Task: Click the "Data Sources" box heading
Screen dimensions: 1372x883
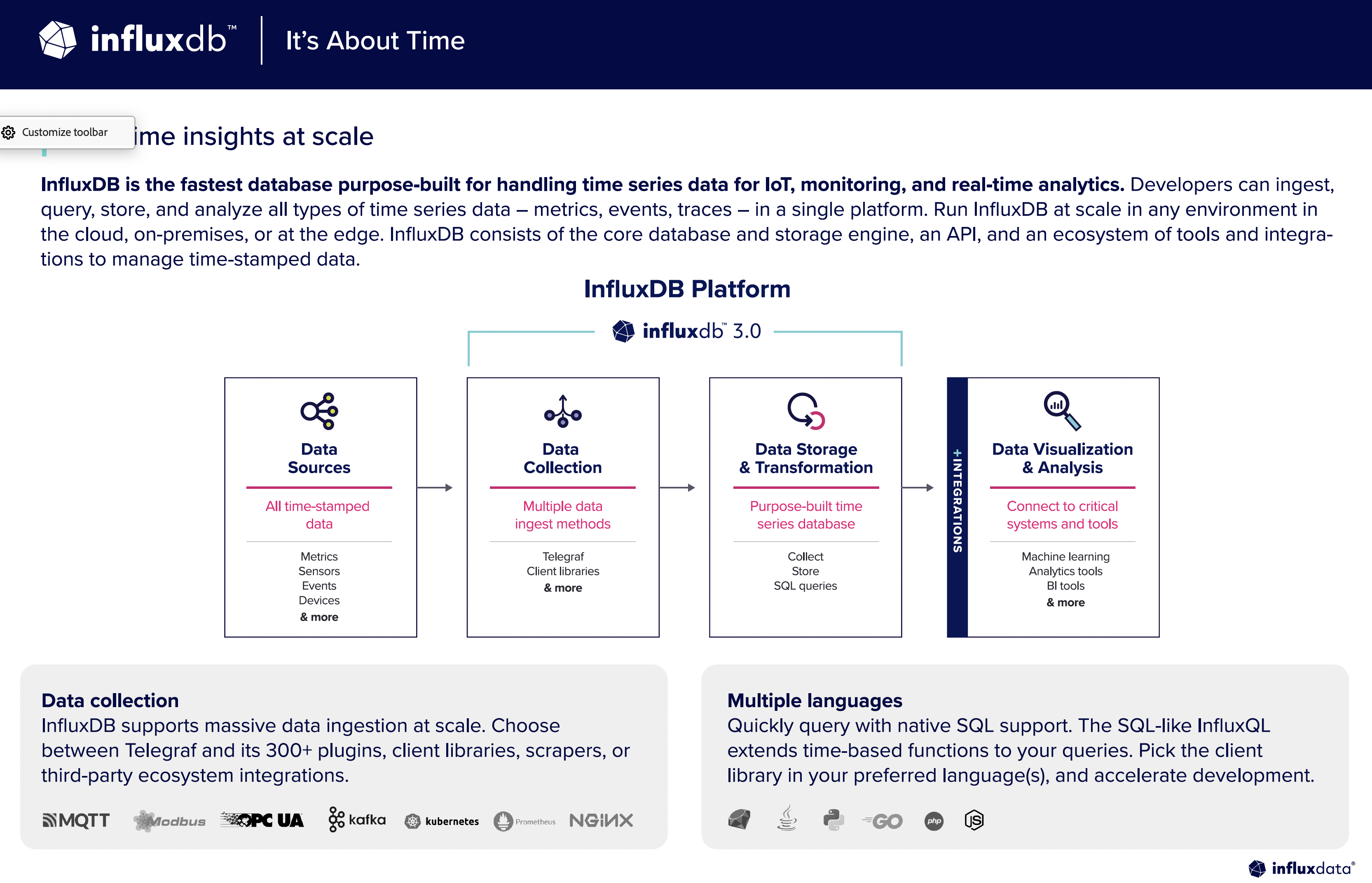Action: point(319,458)
